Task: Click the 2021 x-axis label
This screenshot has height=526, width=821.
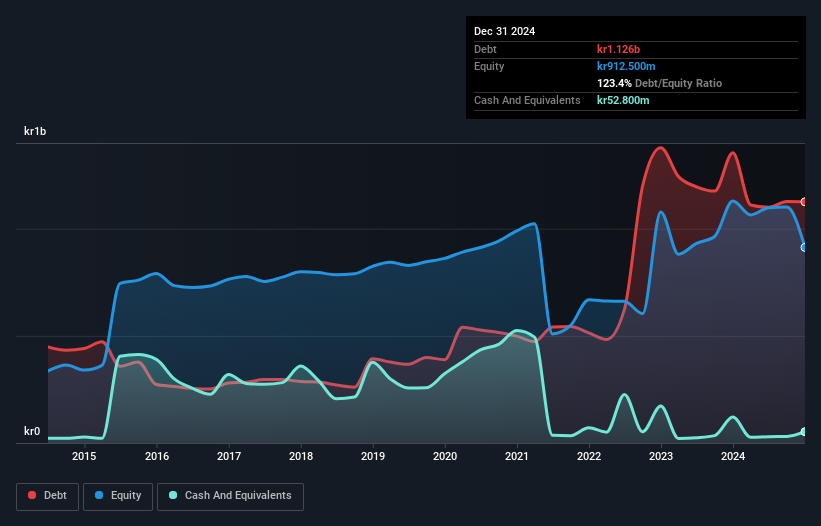Action: [517, 456]
